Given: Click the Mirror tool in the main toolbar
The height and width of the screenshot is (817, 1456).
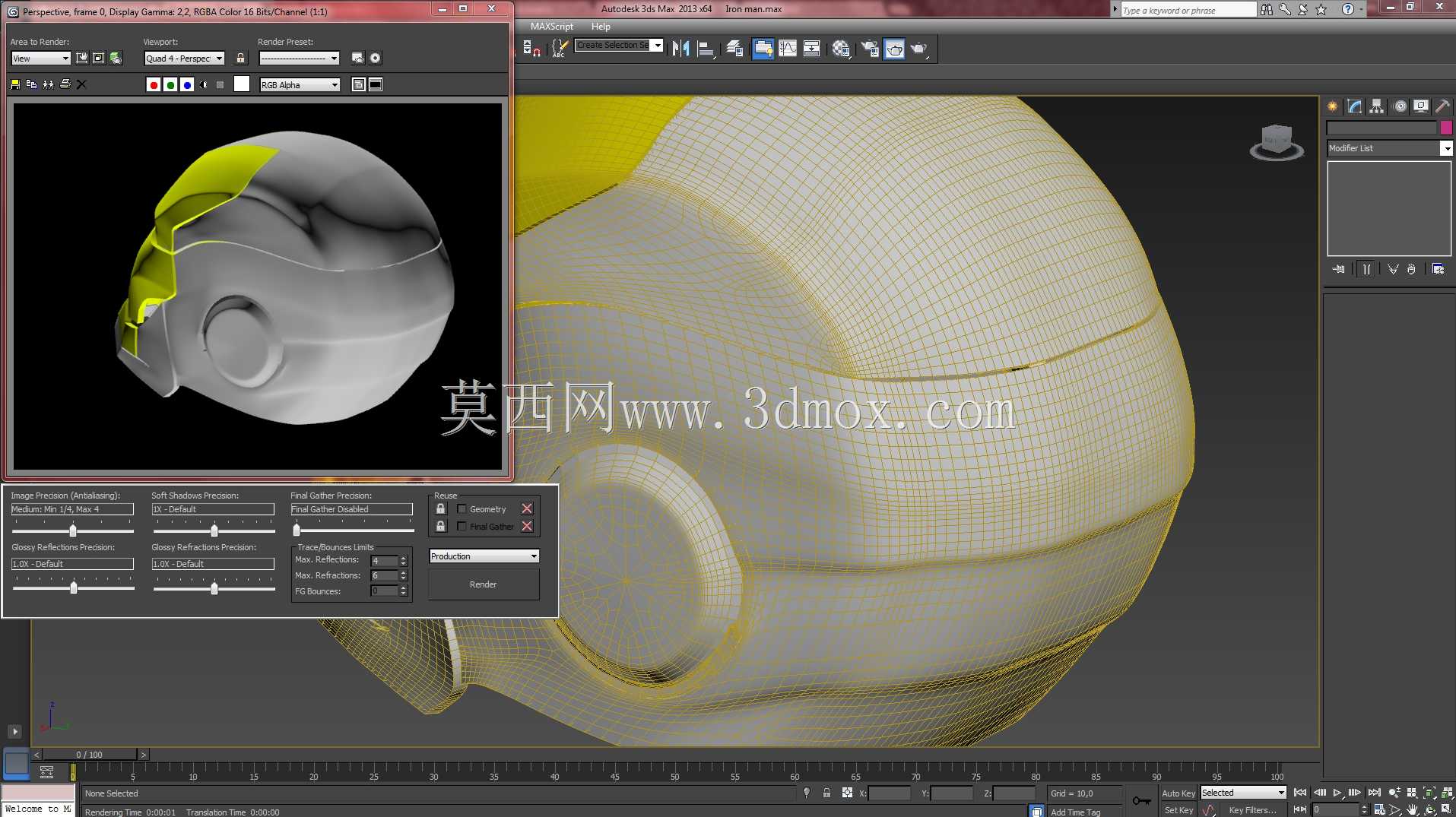Looking at the screenshot, I should click(680, 49).
